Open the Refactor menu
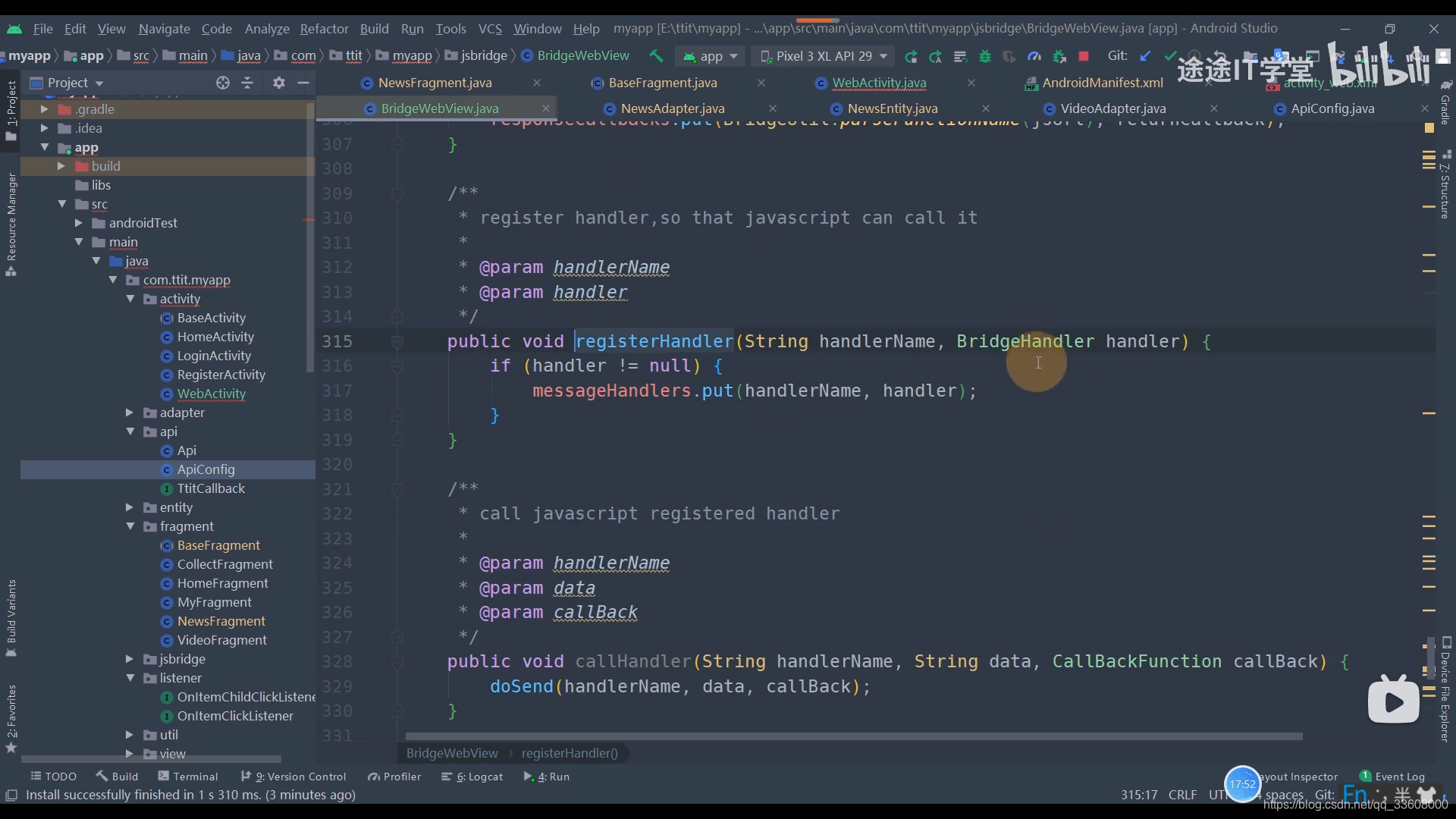This screenshot has height=819, width=1456. click(x=324, y=29)
